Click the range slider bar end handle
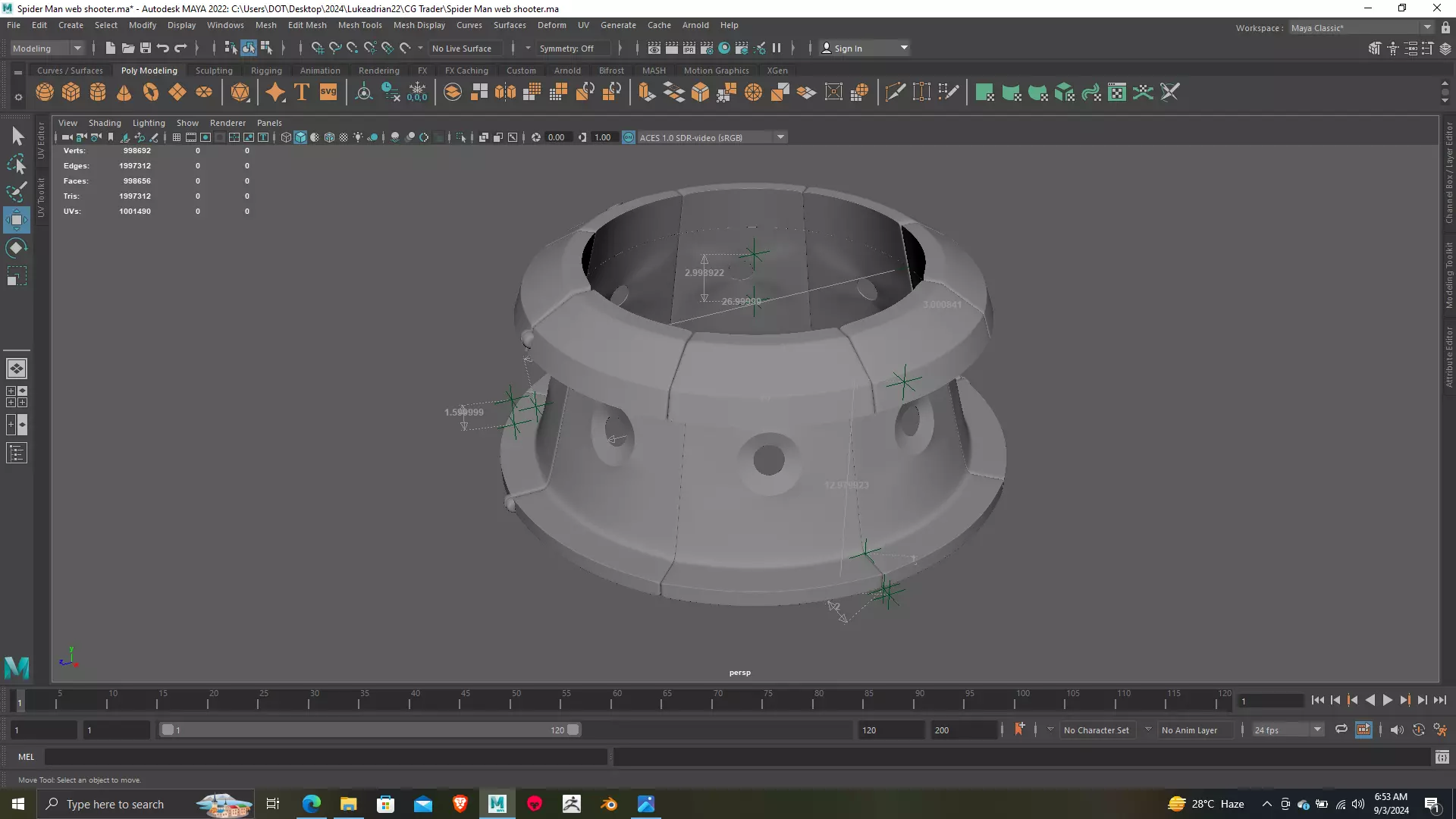Image resolution: width=1456 pixels, height=819 pixels. [573, 730]
